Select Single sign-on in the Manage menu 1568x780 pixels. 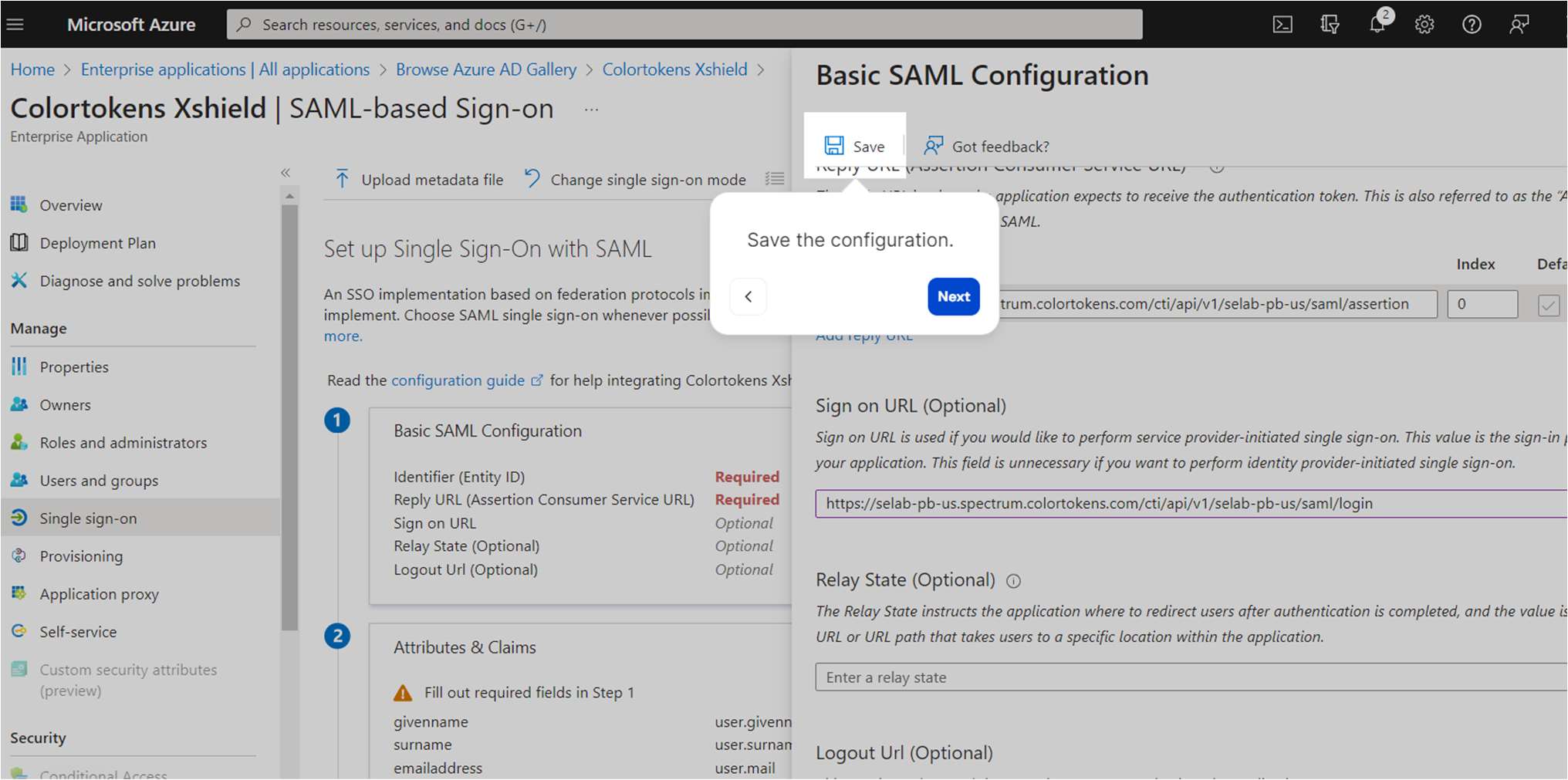point(89,518)
